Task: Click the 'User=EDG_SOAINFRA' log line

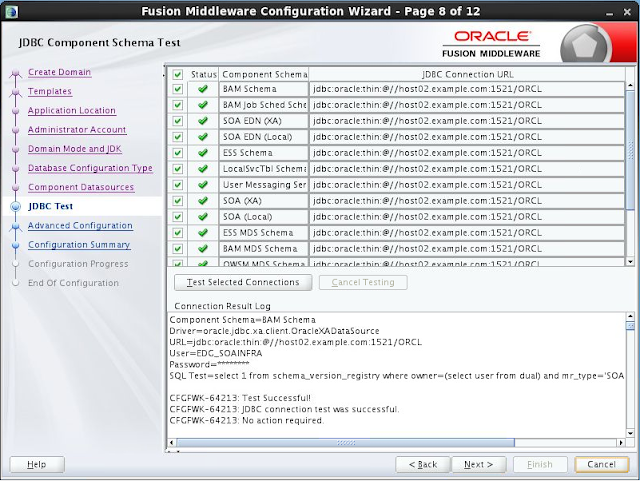Action: click(216, 354)
